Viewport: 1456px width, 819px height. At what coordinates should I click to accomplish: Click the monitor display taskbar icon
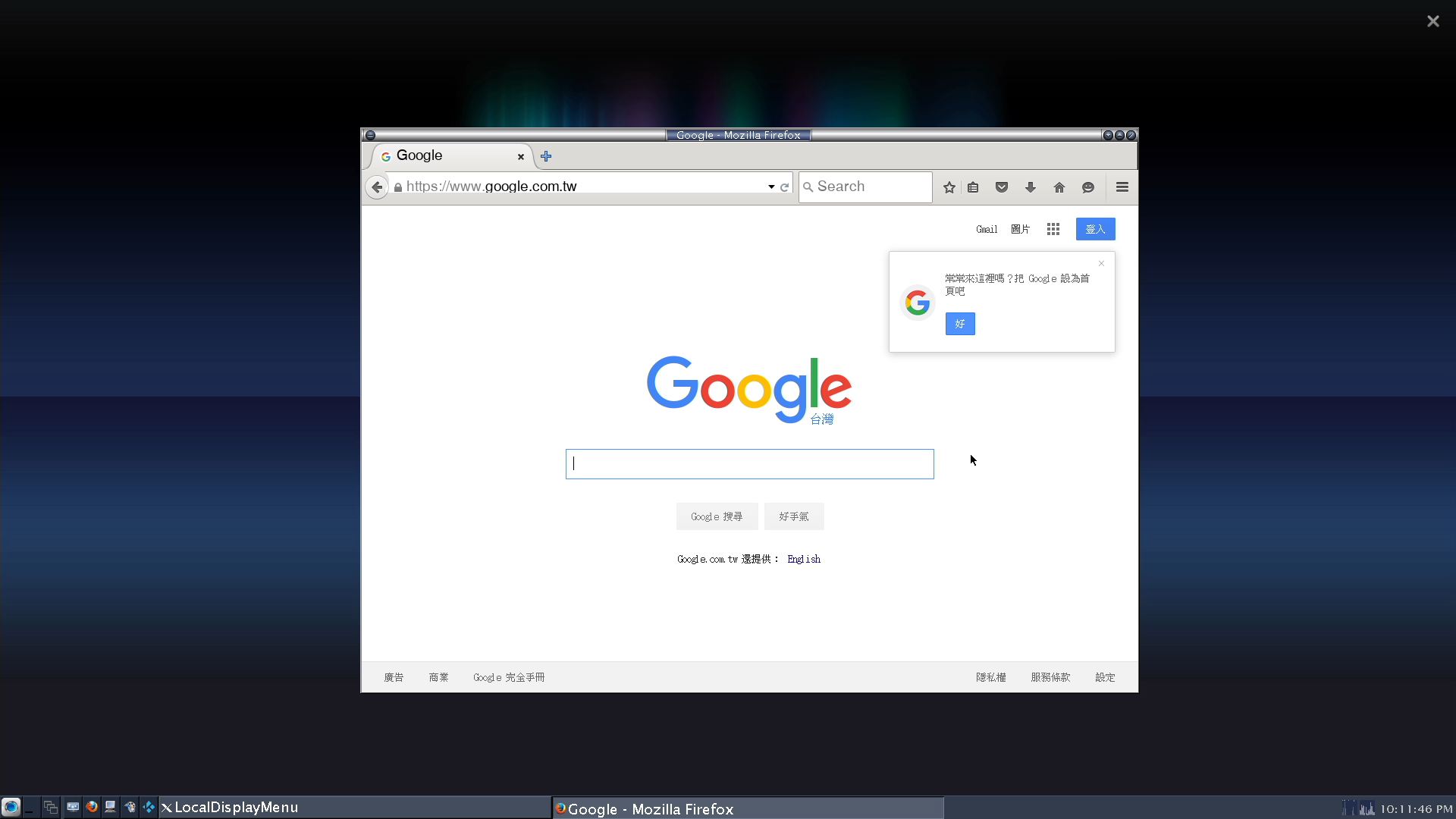tap(73, 807)
